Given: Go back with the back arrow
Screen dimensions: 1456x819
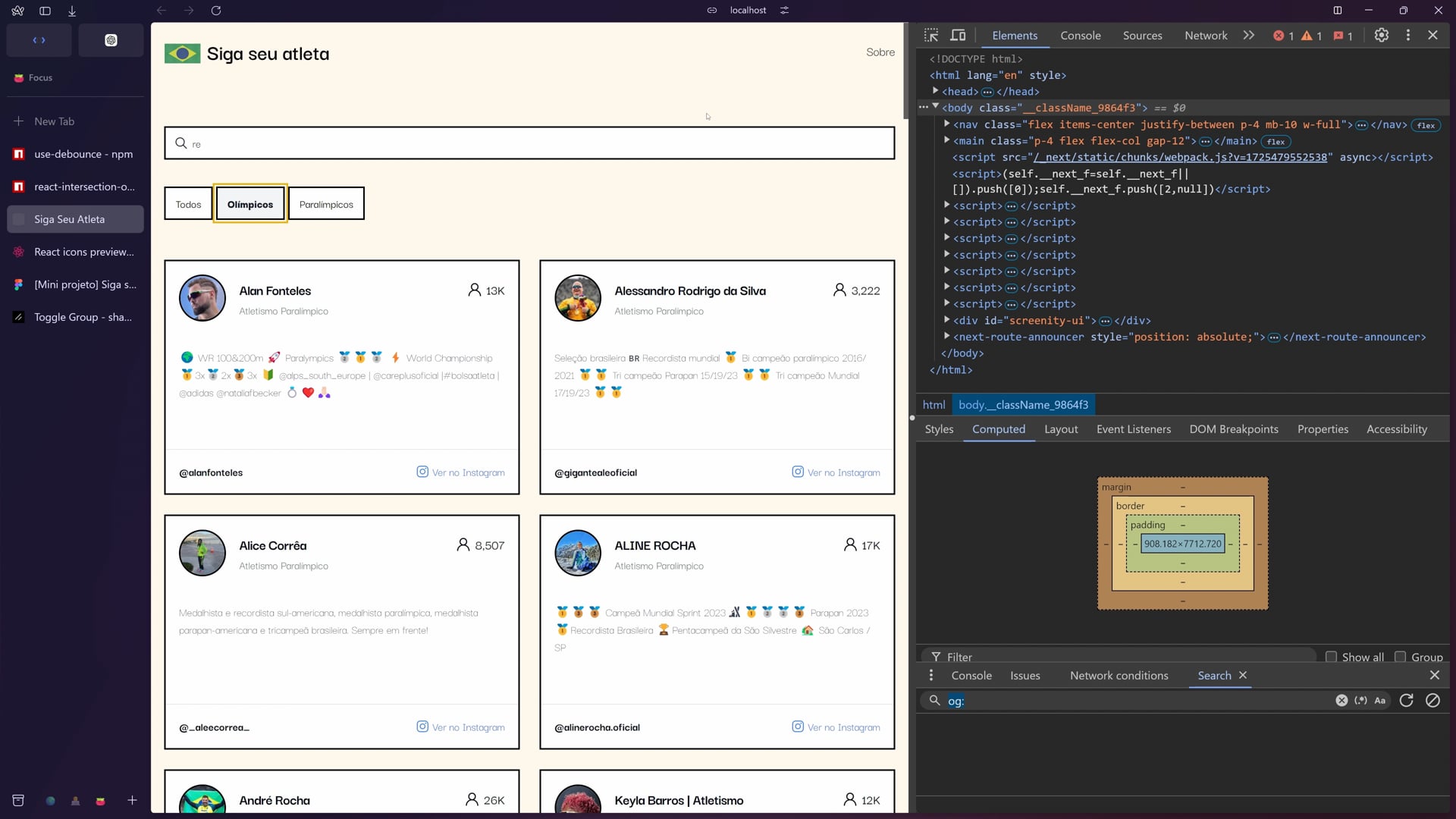Looking at the screenshot, I should pyautogui.click(x=161, y=11).
